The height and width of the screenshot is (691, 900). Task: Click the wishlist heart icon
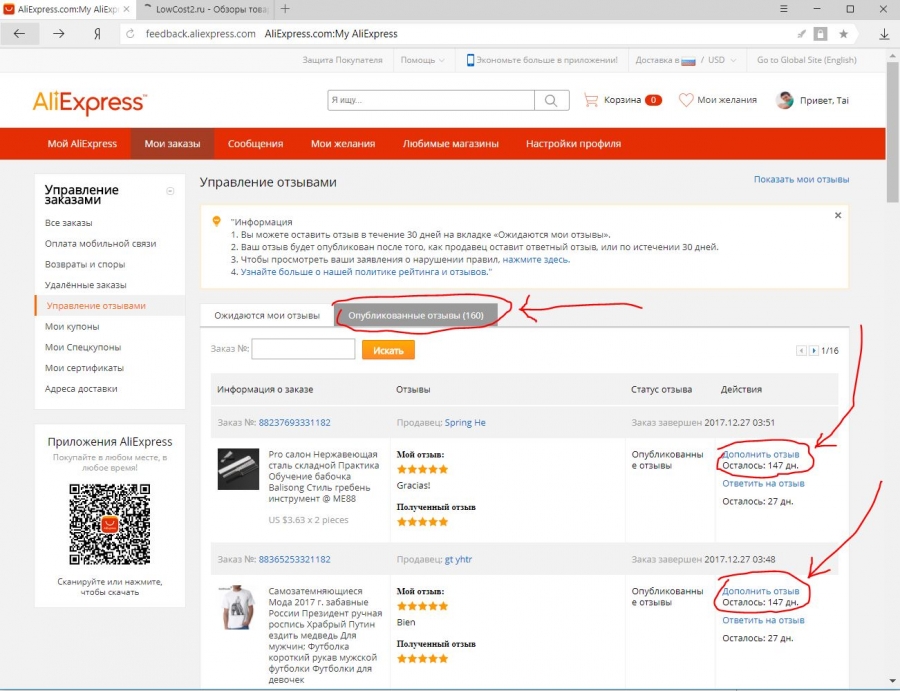coord(686,100)
